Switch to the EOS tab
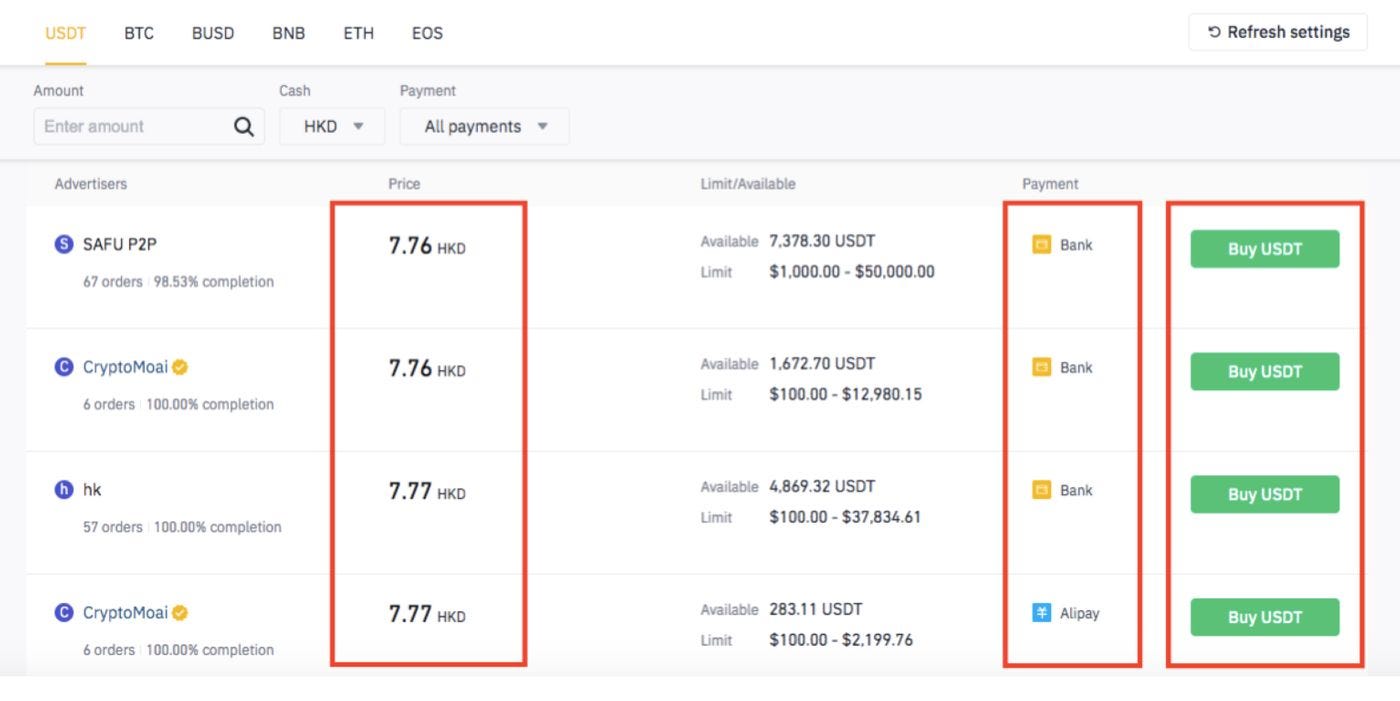The image size is (1400, 701). pos(427,33)
